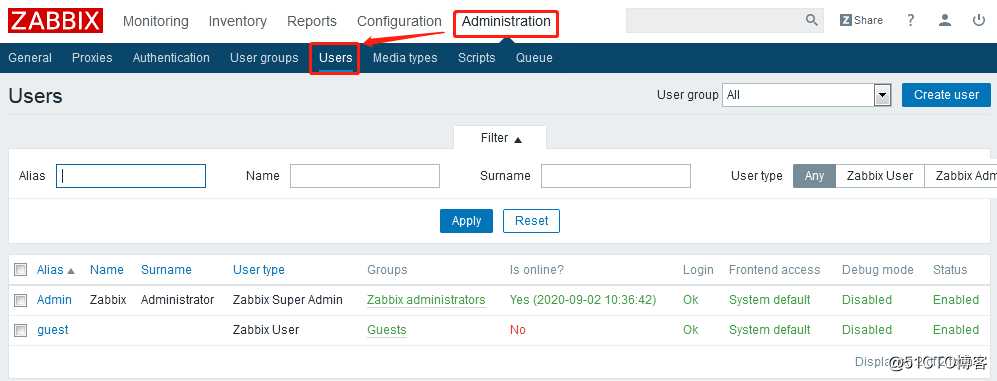Open the Inventory menu

point(237,21)
